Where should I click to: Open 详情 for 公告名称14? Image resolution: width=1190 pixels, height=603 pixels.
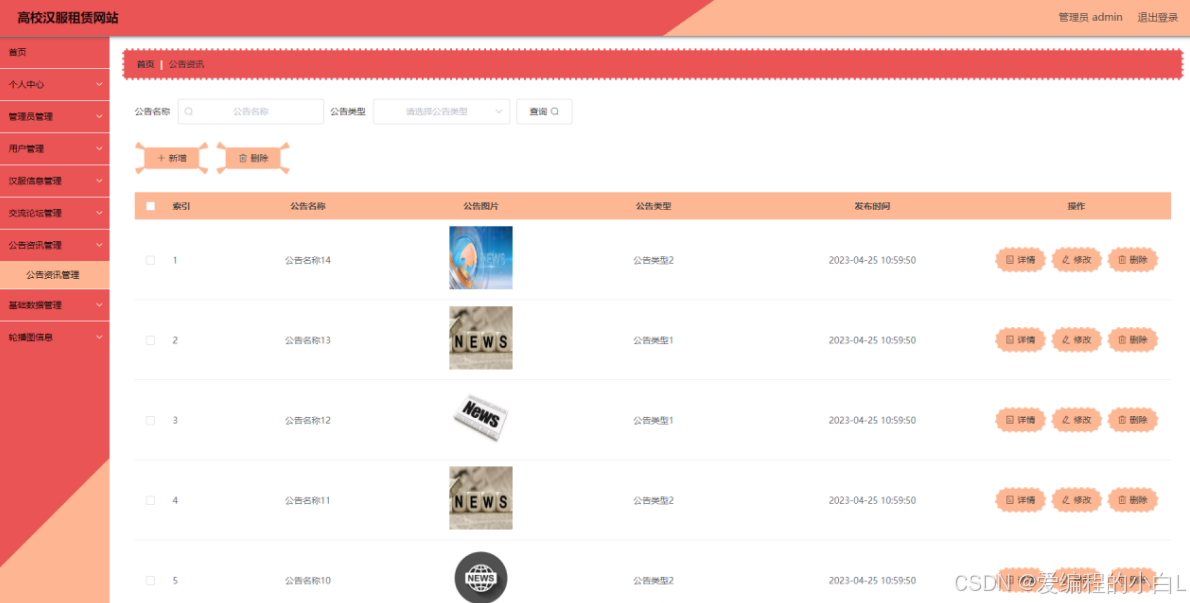[1020, 259]
